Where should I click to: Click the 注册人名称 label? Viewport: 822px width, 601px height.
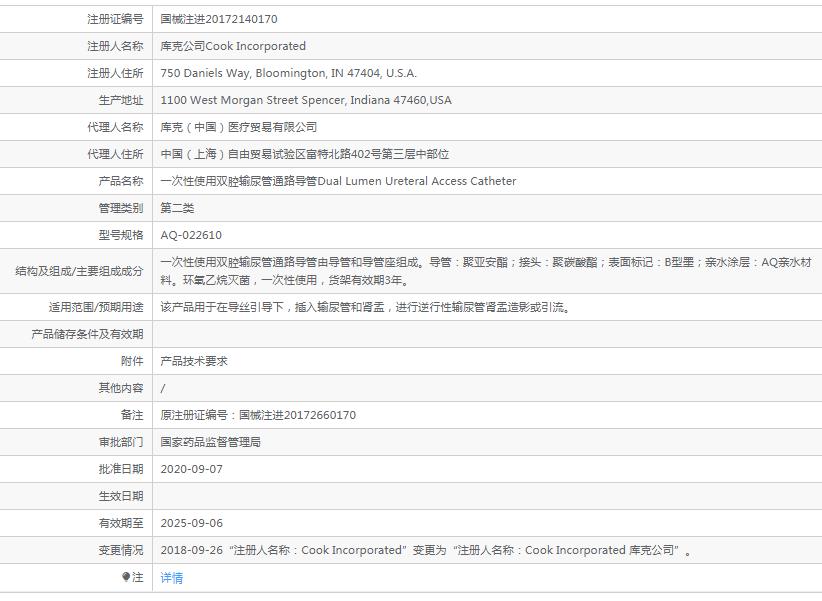115,46
